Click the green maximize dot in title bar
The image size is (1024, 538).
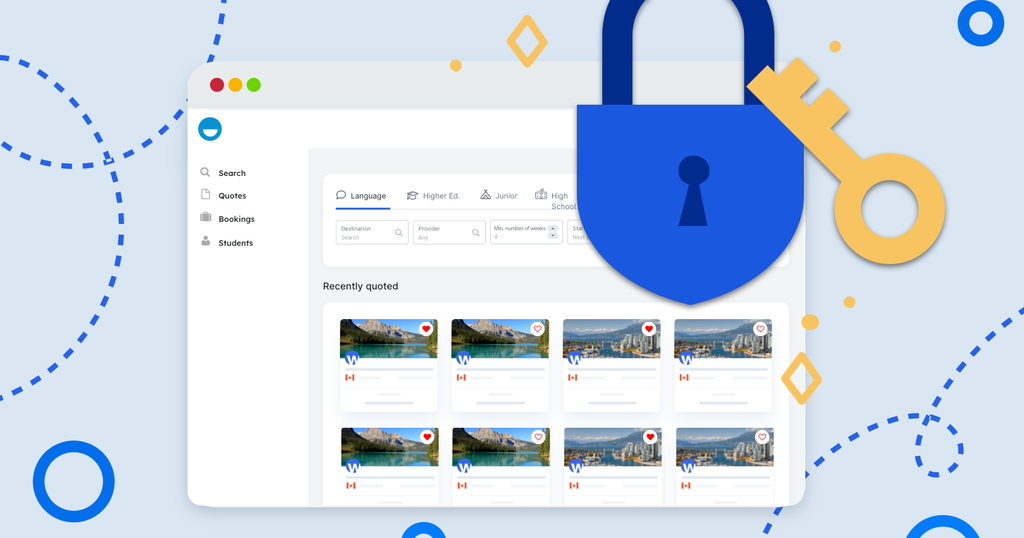click(253, 85)
